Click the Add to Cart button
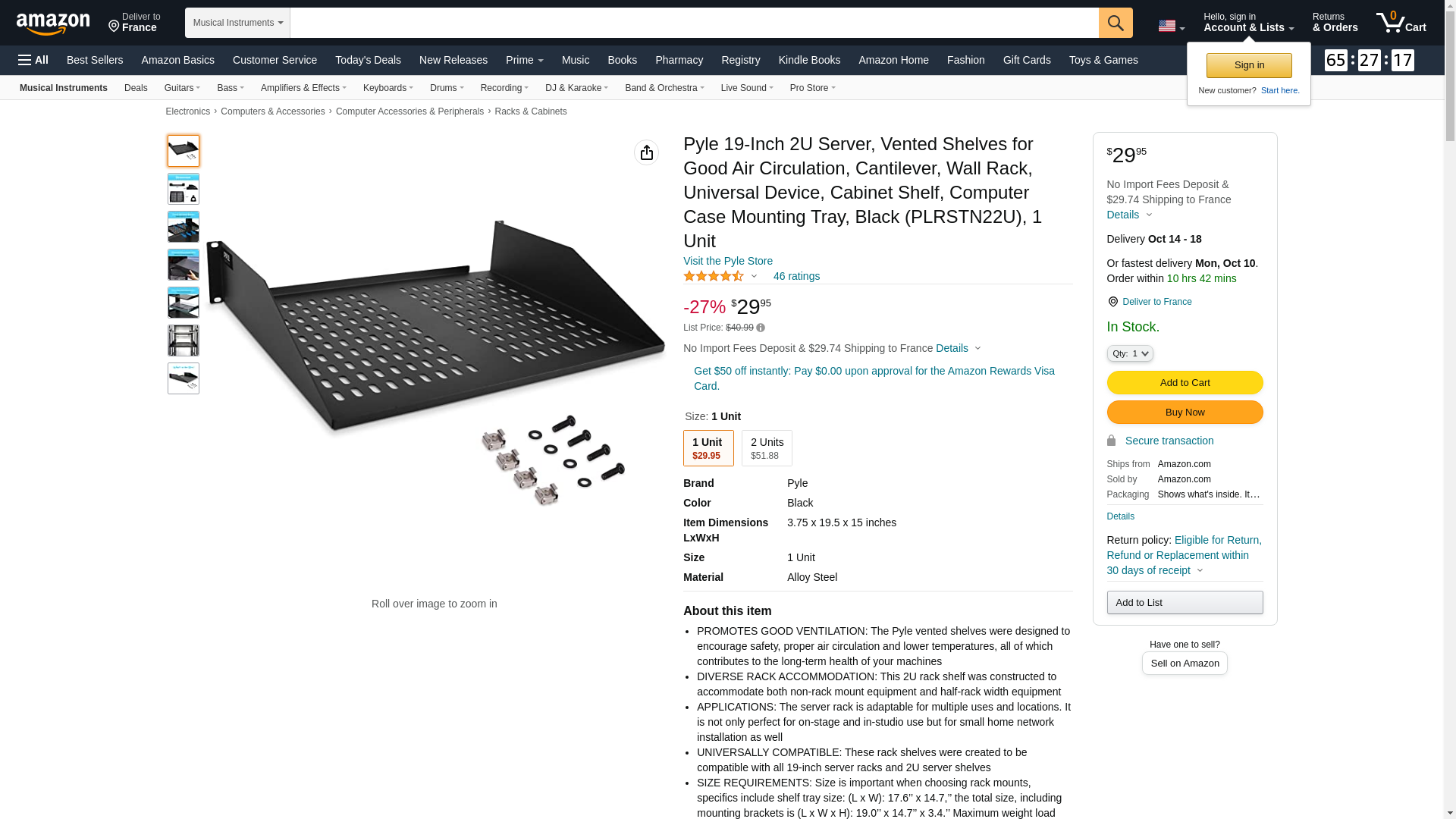The width and height of the screenshot is (1456, 819). click(x=1184, y=383)
